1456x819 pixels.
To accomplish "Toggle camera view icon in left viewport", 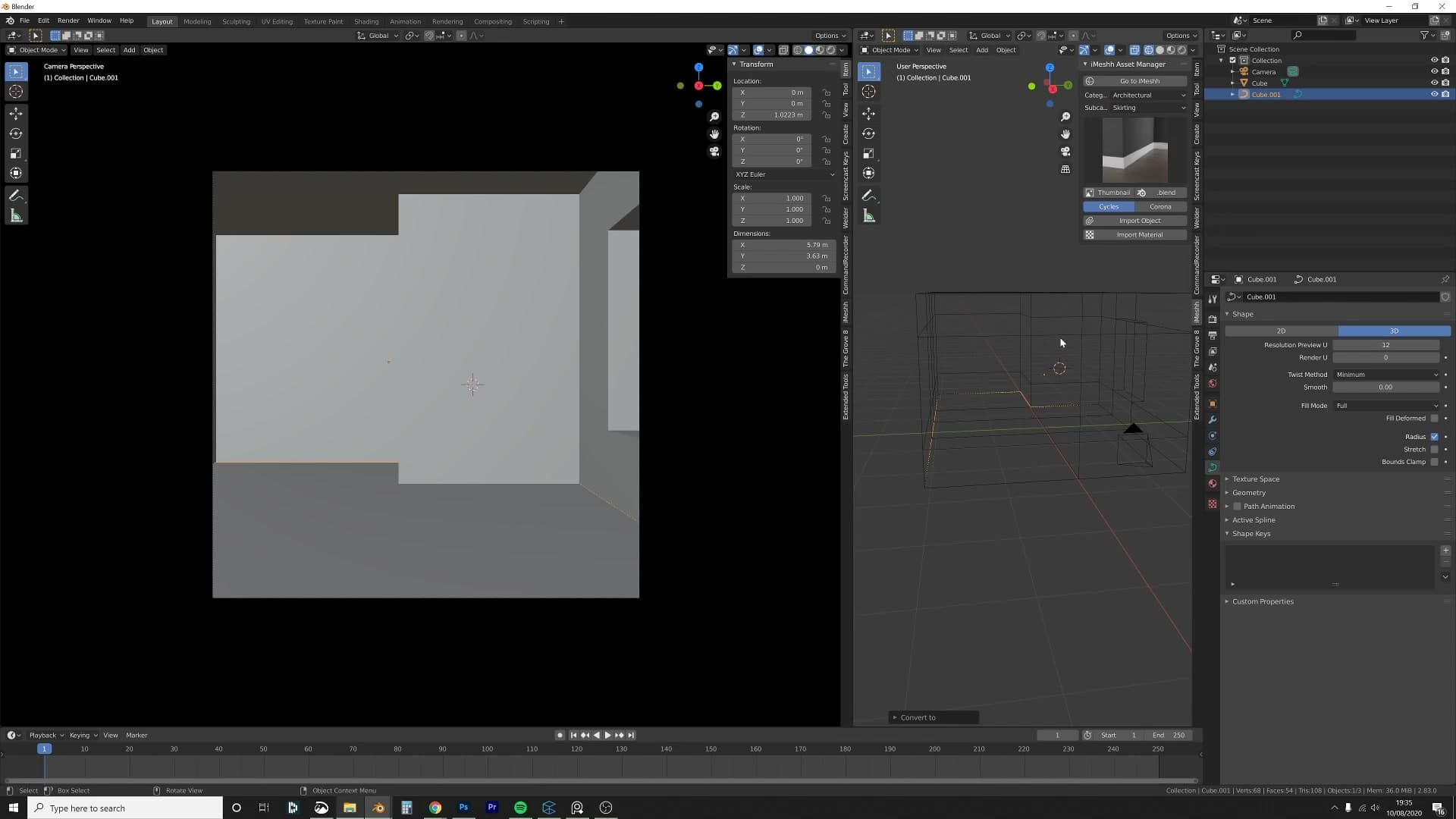I will (714, 152).
